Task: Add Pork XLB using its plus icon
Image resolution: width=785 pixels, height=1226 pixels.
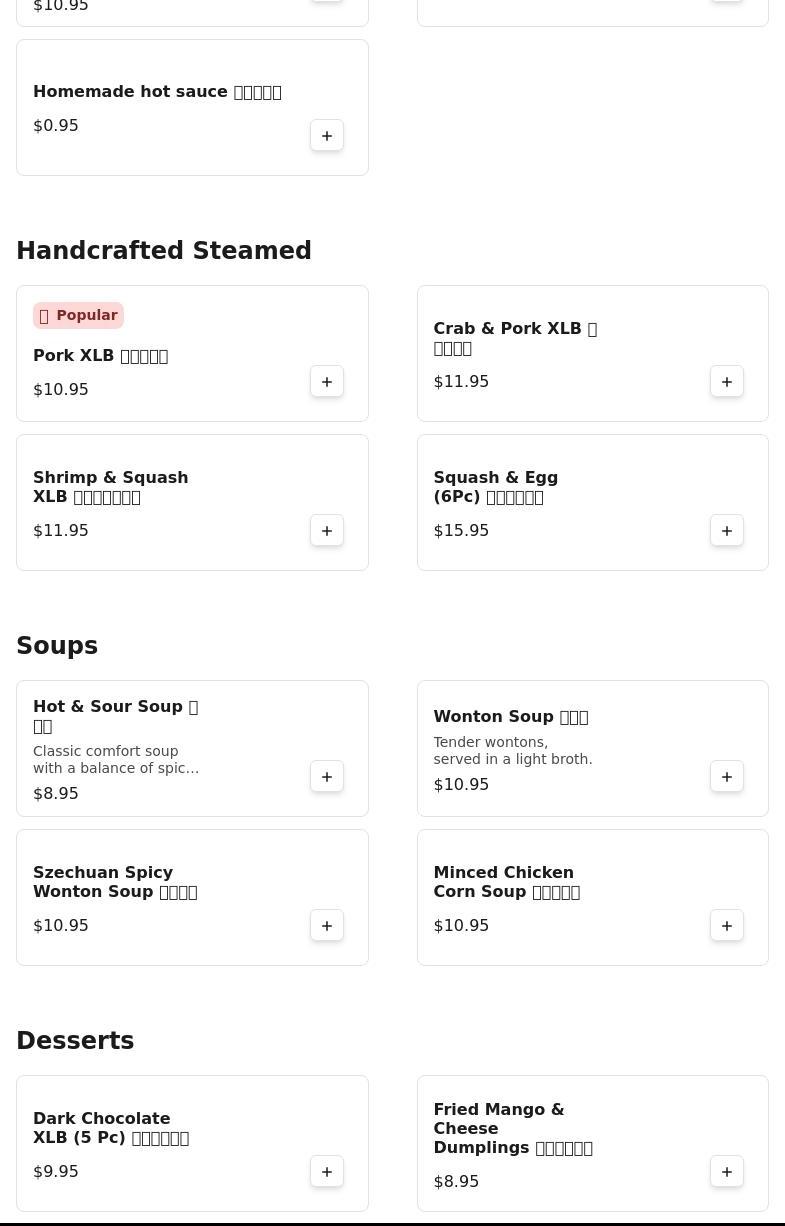Action: tap(327, 382)
